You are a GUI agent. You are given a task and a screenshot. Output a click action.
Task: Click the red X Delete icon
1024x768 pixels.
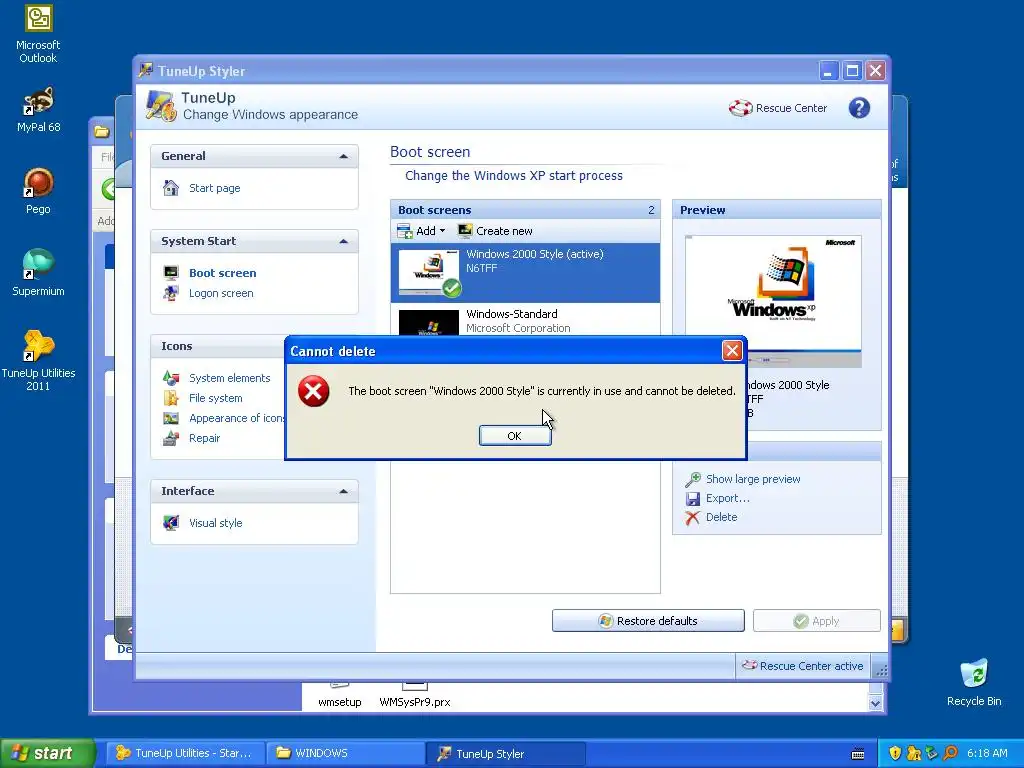[693, 517]
